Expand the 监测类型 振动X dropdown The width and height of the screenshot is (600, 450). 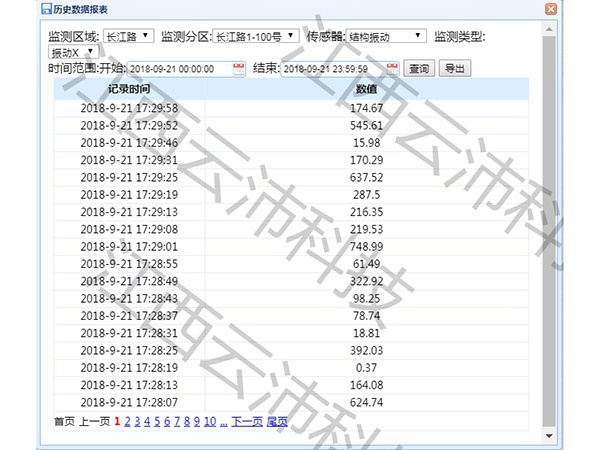point(73,52)
